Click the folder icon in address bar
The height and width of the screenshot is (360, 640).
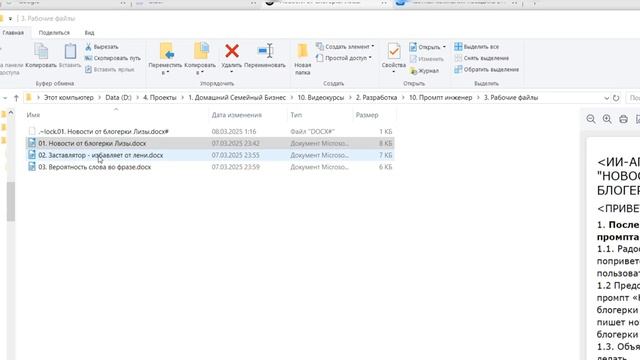(x=29, y=98)
